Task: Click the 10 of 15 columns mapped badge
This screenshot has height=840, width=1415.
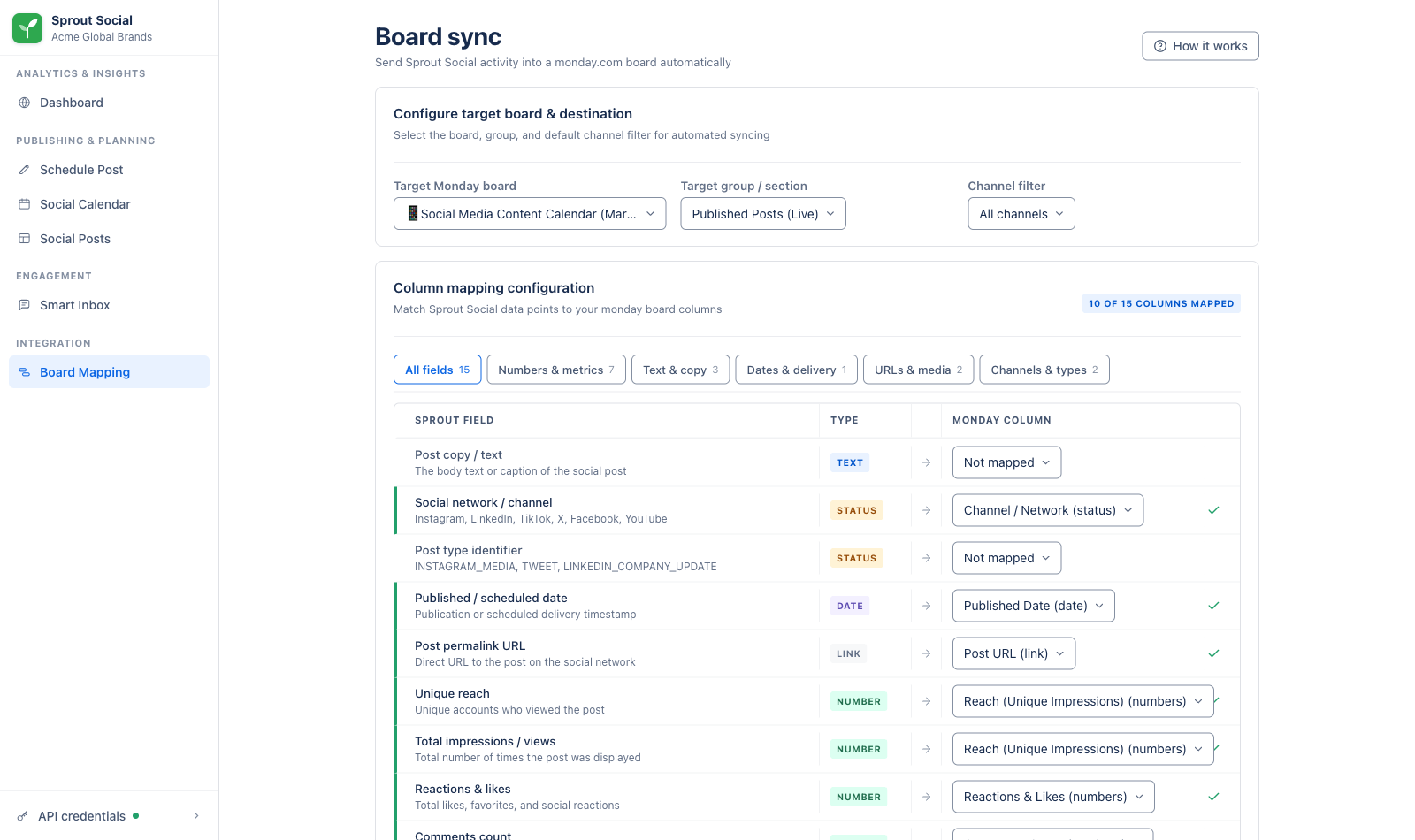Action: pos(1161,303)
